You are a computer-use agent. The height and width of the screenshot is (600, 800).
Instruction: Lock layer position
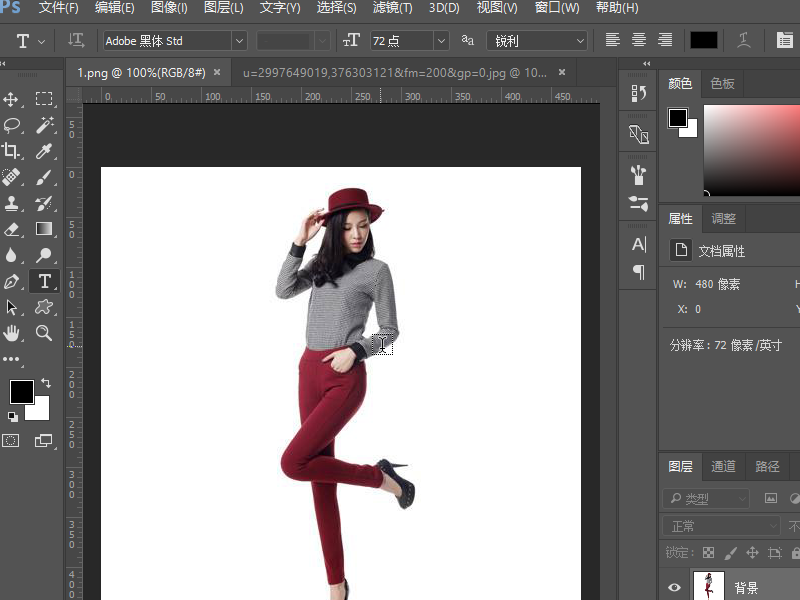[x=753, y=553]
